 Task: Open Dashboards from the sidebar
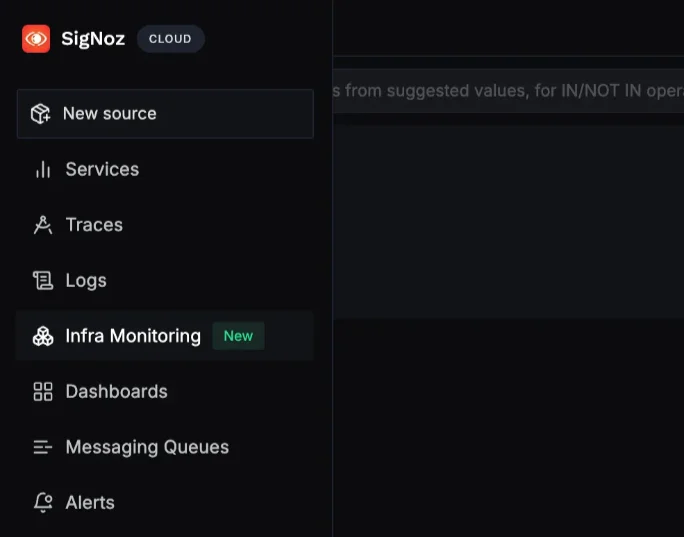click(x=165, y=391)
